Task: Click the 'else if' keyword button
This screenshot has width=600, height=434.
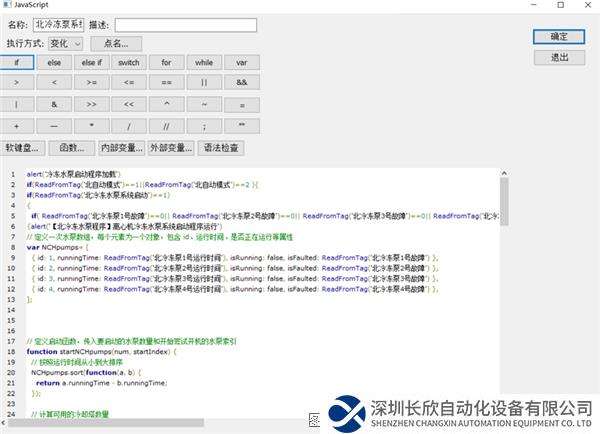Action: click(x=92, y=62)
